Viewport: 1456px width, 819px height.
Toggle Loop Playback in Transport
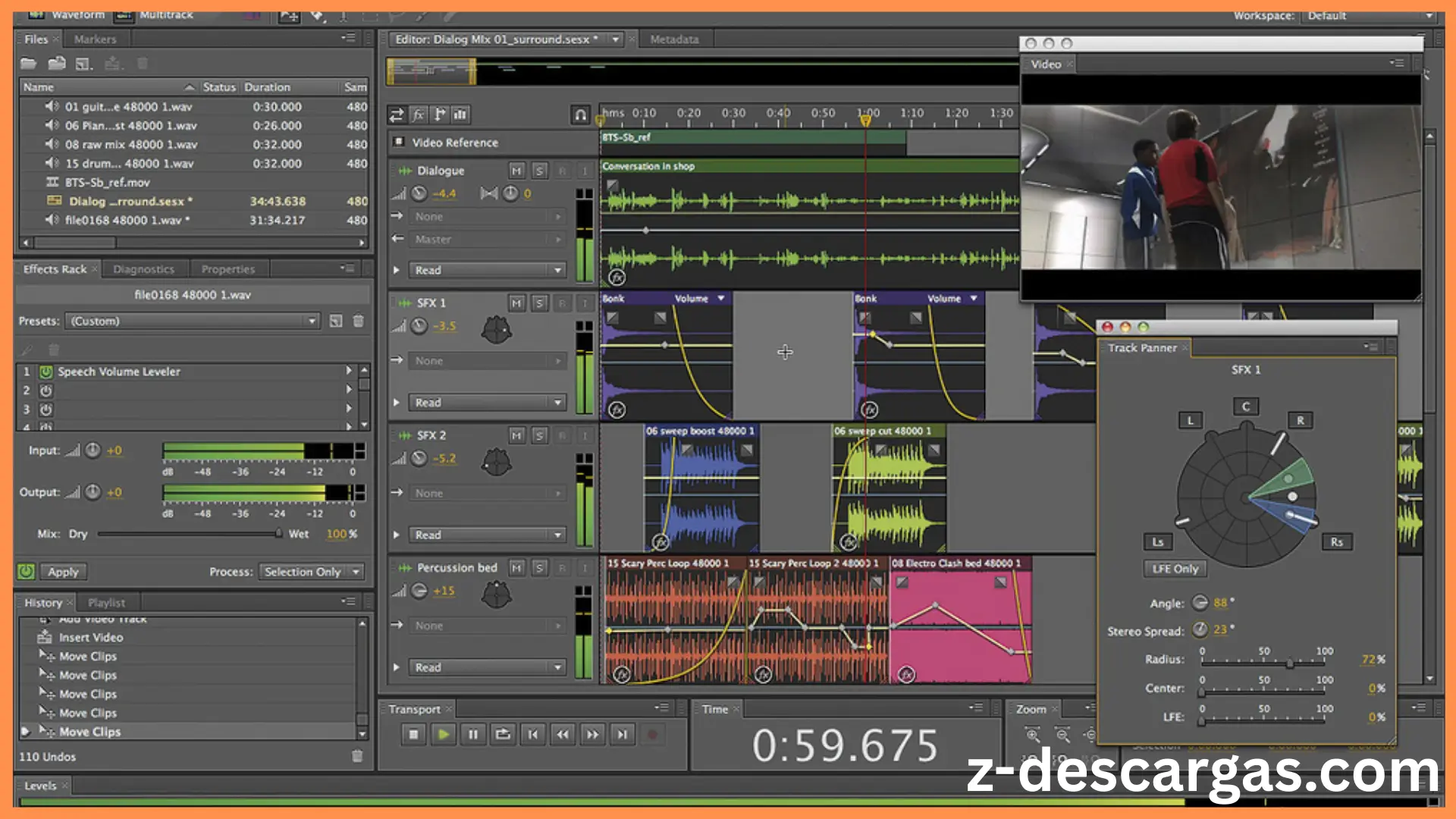click(503, 733)
